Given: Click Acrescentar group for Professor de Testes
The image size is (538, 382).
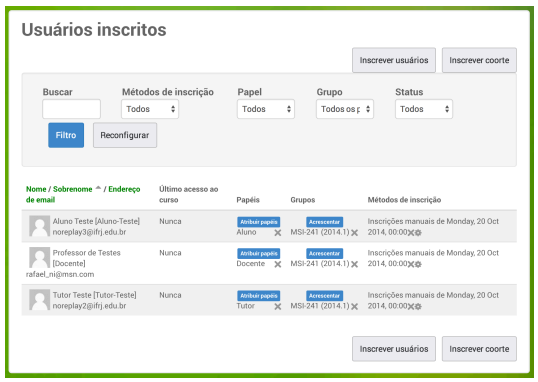Looking at the screenshot, I should pos(325,254).
